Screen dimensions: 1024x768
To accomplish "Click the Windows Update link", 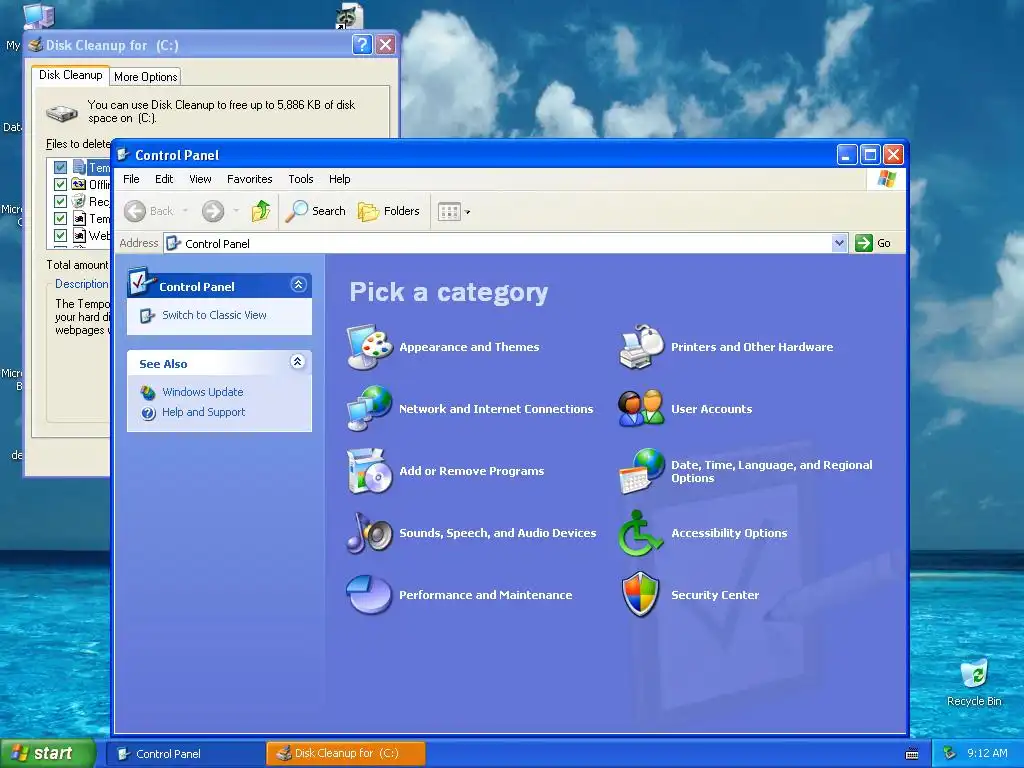I will (202, 392).
